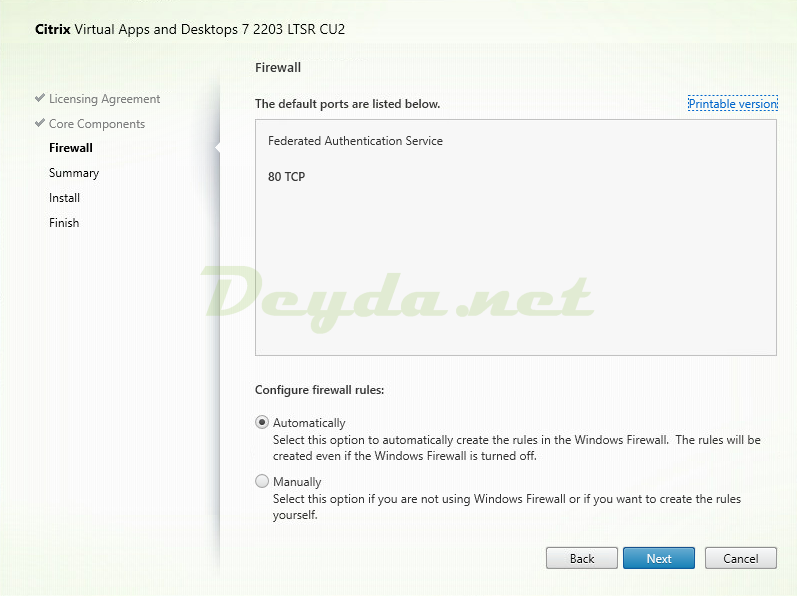Click the Finish step in sidebar
This screenshot has height=596, width=797.
click(64, 223)
